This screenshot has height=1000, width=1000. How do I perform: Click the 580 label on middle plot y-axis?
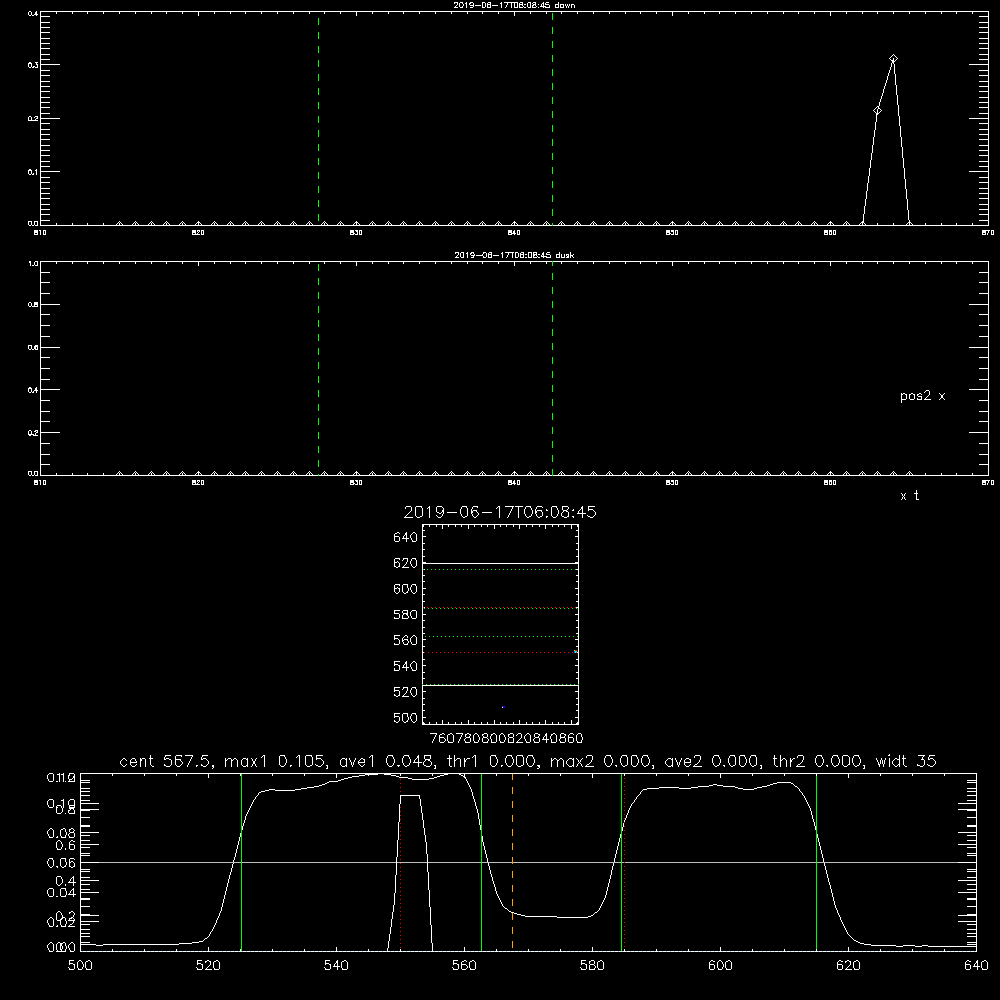click(x=405, y=615)
